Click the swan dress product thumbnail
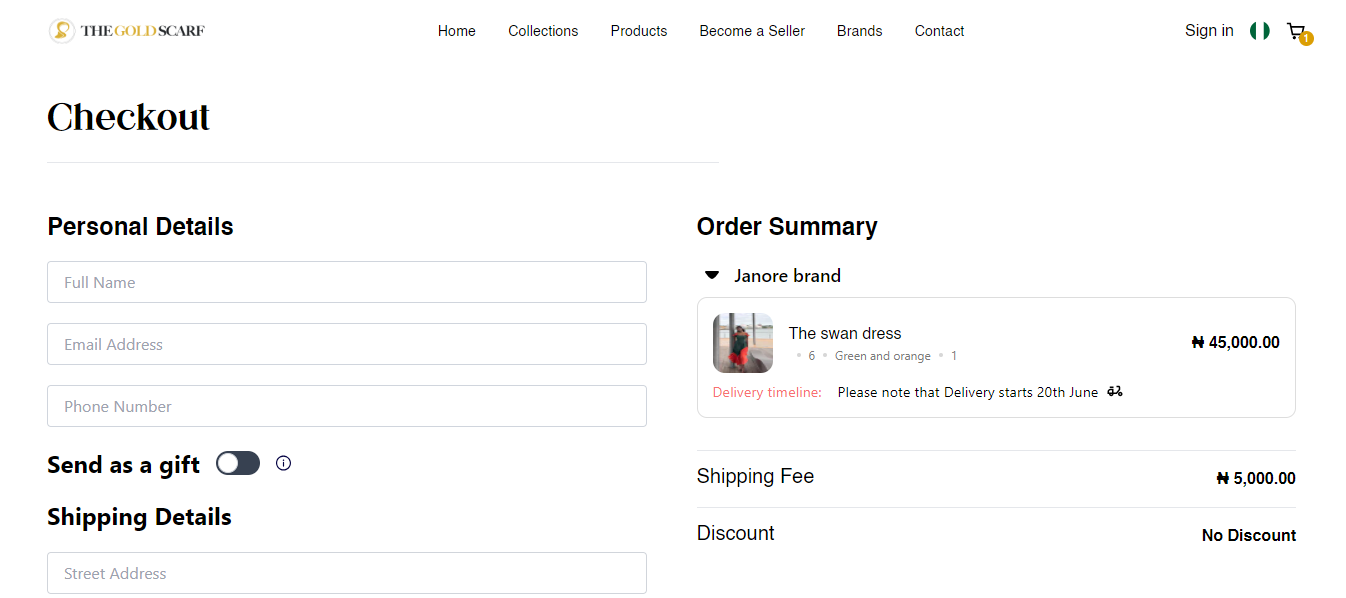This screenshot has height=598, width=1346. pos(743,343)
